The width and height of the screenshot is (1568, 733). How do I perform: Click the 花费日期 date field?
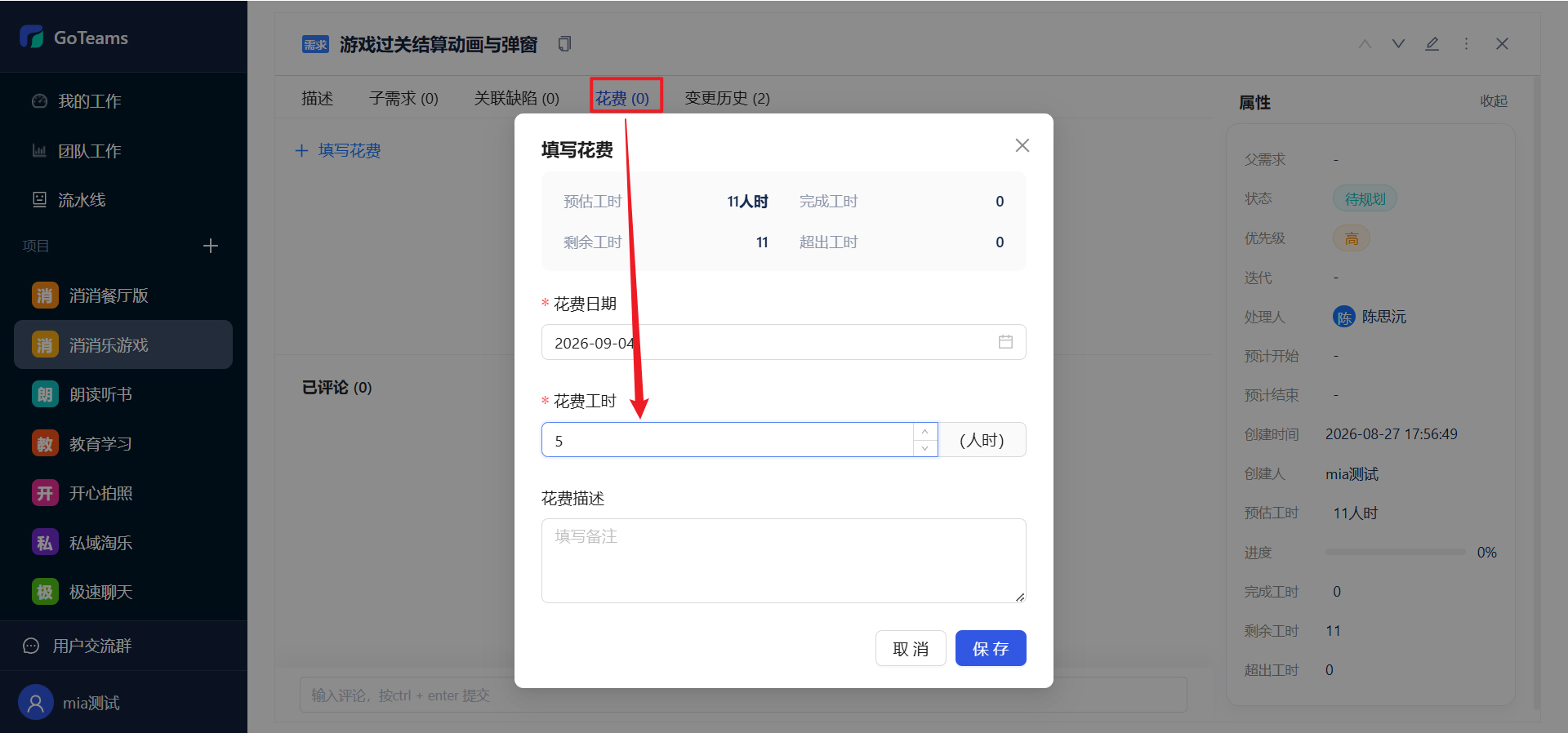point(783,342)
